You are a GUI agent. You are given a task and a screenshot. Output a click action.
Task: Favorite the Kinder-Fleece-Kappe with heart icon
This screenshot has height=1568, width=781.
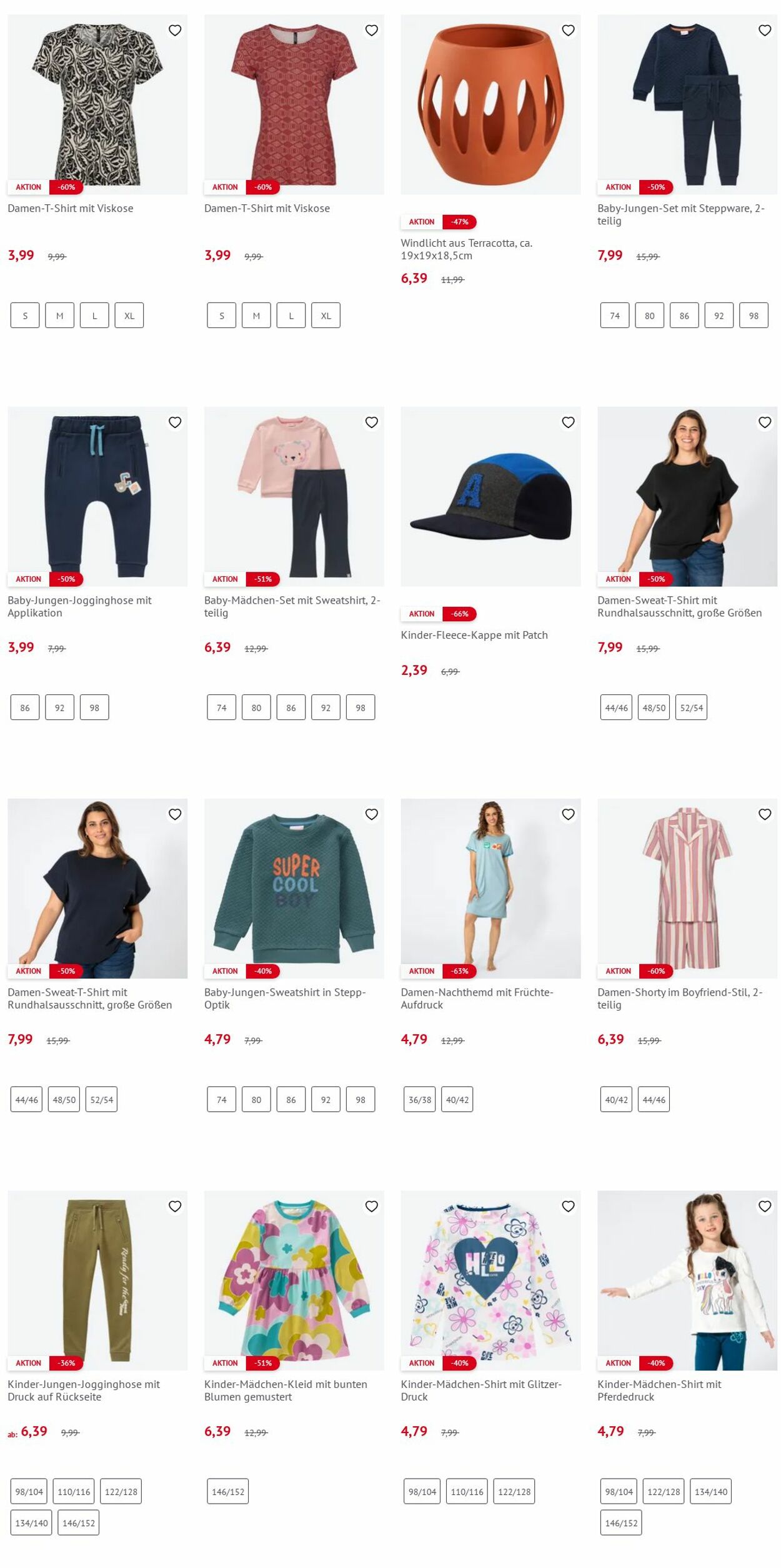(568, 422)
